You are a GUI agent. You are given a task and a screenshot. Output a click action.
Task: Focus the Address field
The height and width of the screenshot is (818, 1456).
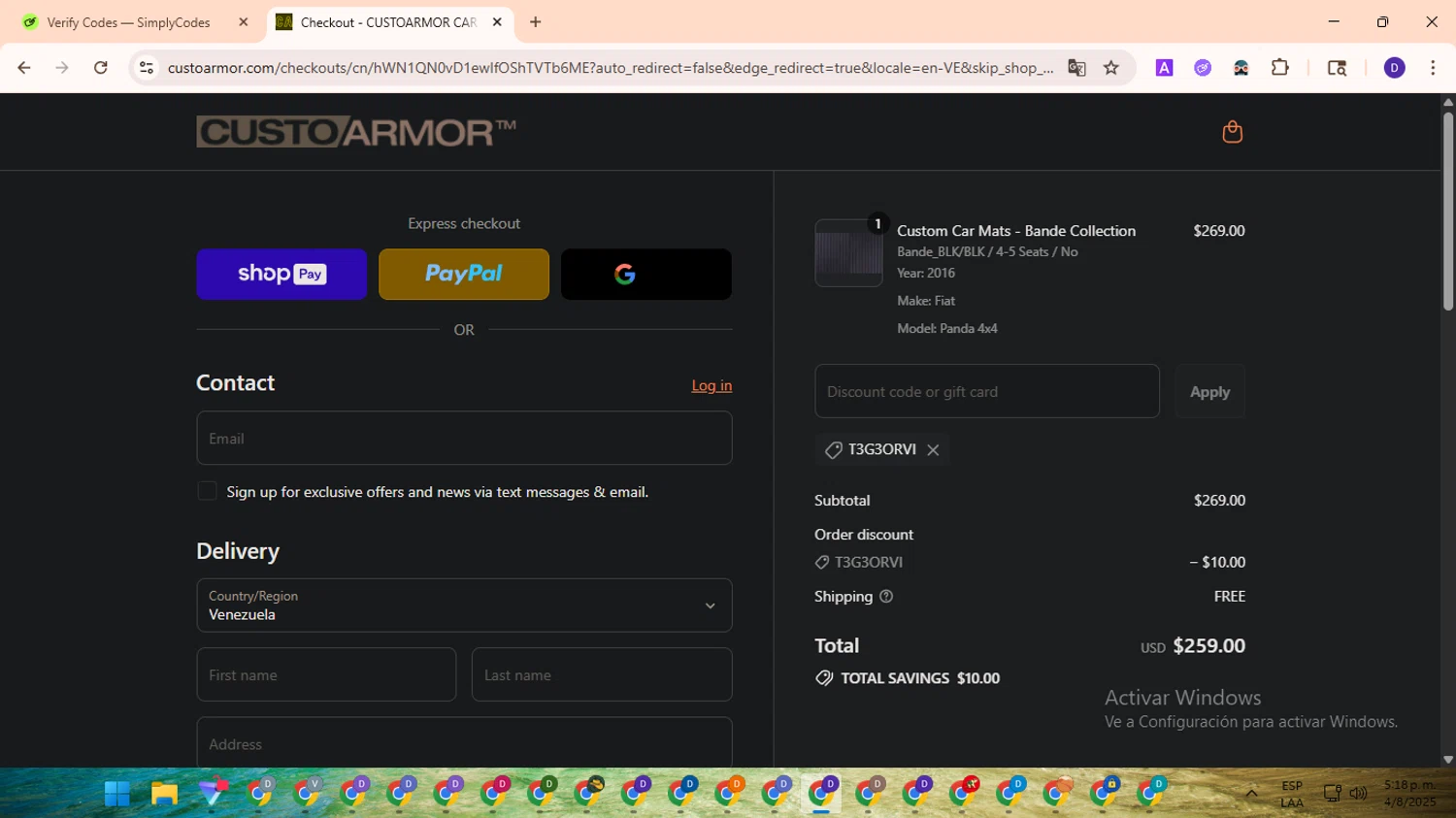pyautogui.click(x=464, y=742)
